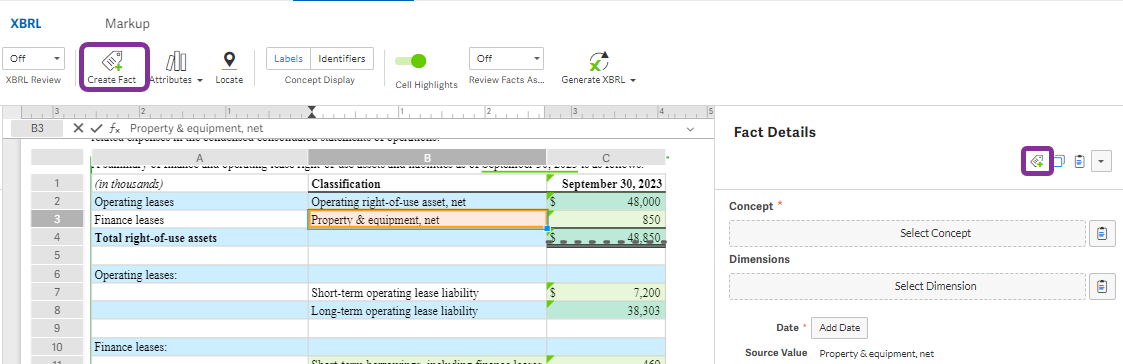This screenshot has height=364, width=1123.
Task: Switch to the XBRL tab
Action: coord(26,24)
